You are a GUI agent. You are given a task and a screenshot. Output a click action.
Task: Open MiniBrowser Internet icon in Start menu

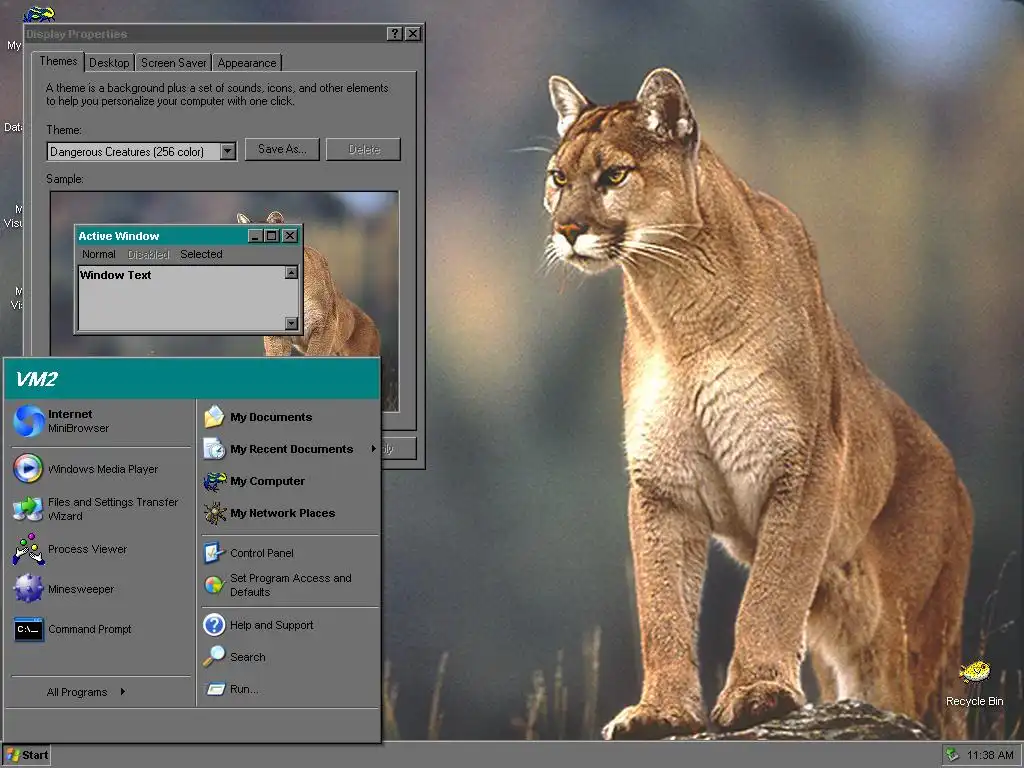point(29,421)
